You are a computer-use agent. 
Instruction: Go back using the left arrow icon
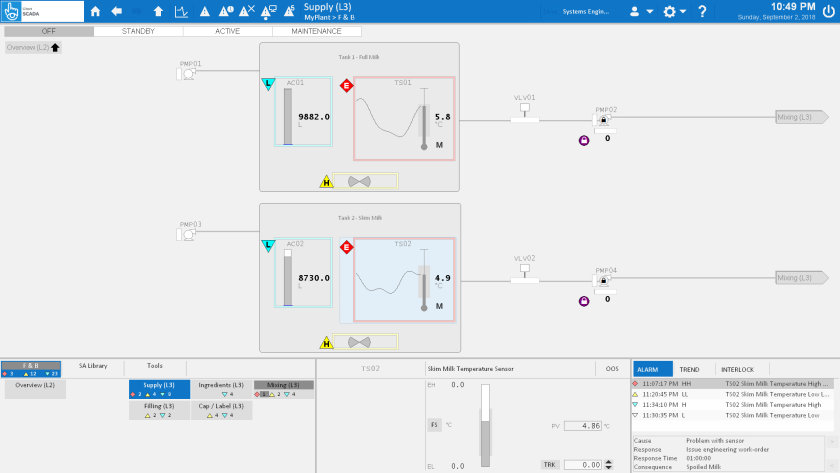117,12
